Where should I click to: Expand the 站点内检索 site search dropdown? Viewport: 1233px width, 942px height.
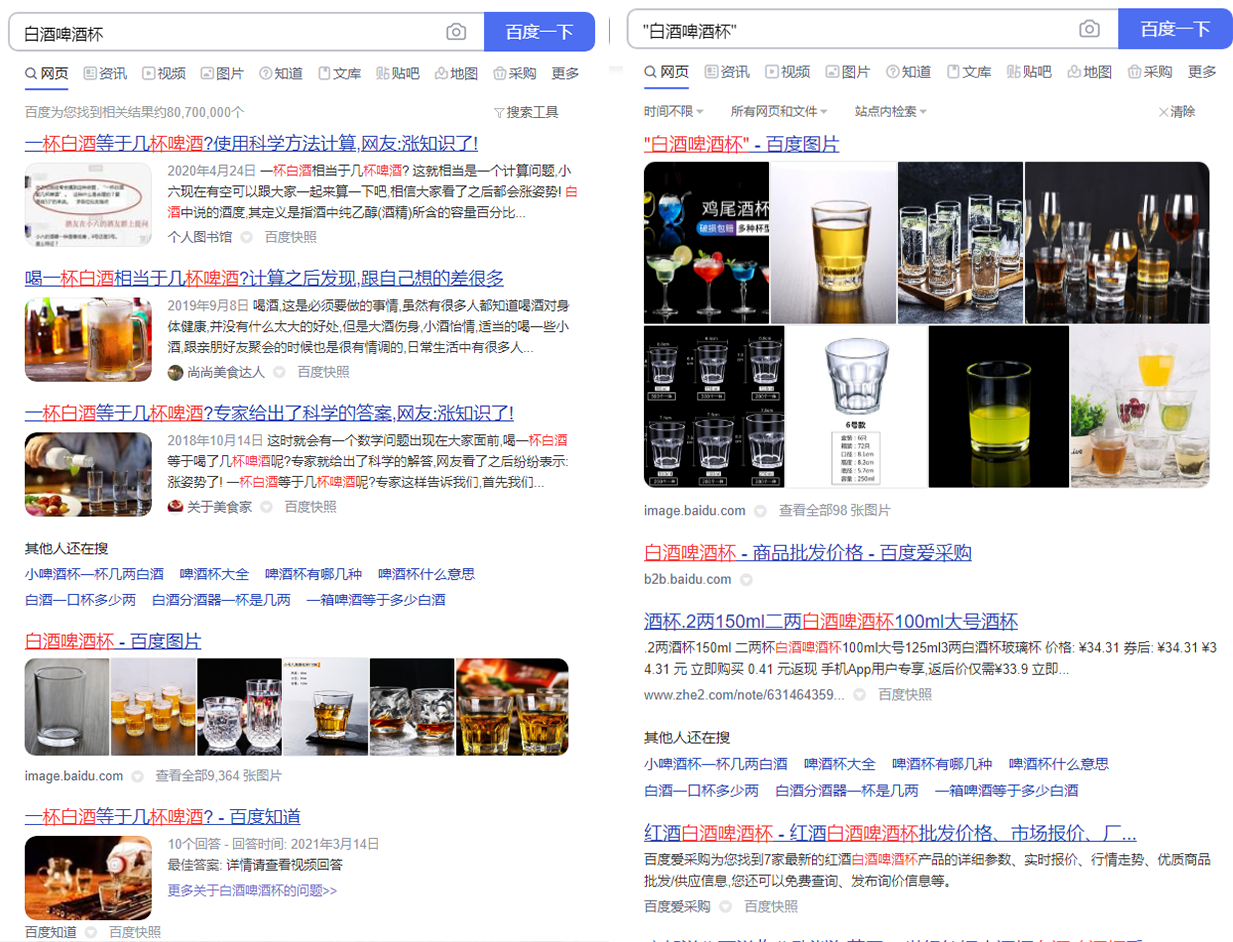coord(890,111)
